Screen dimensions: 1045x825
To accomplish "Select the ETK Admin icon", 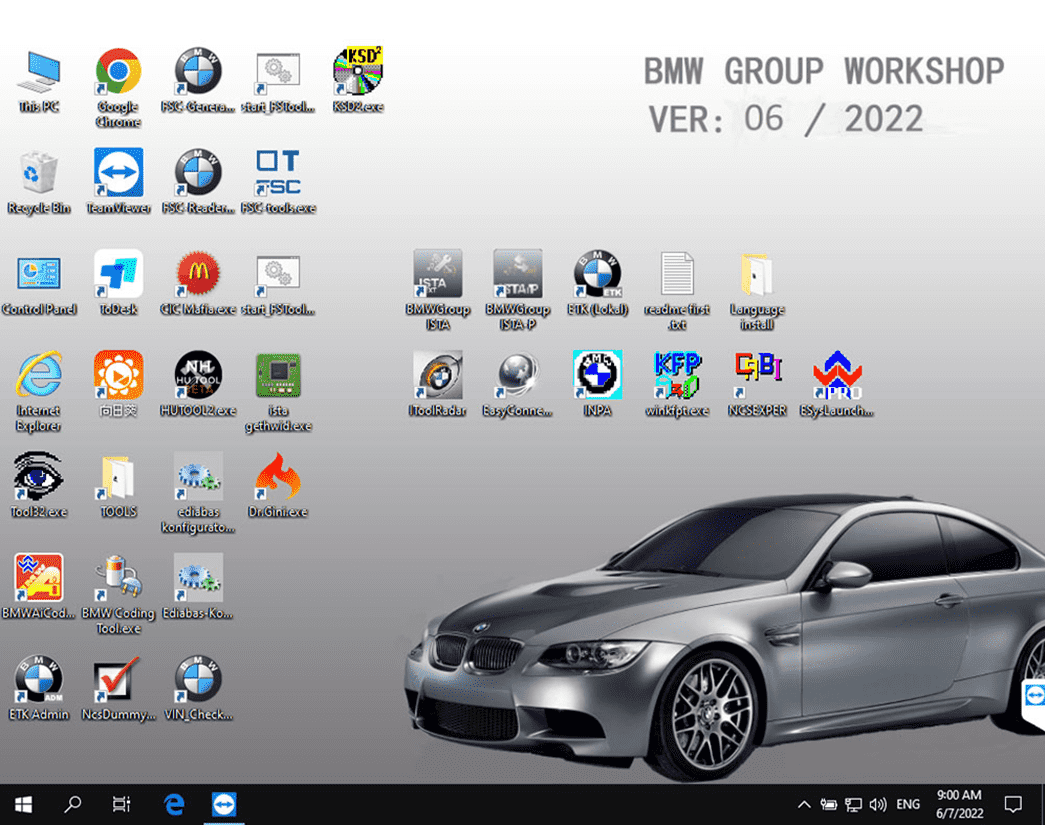I will 39,688.
